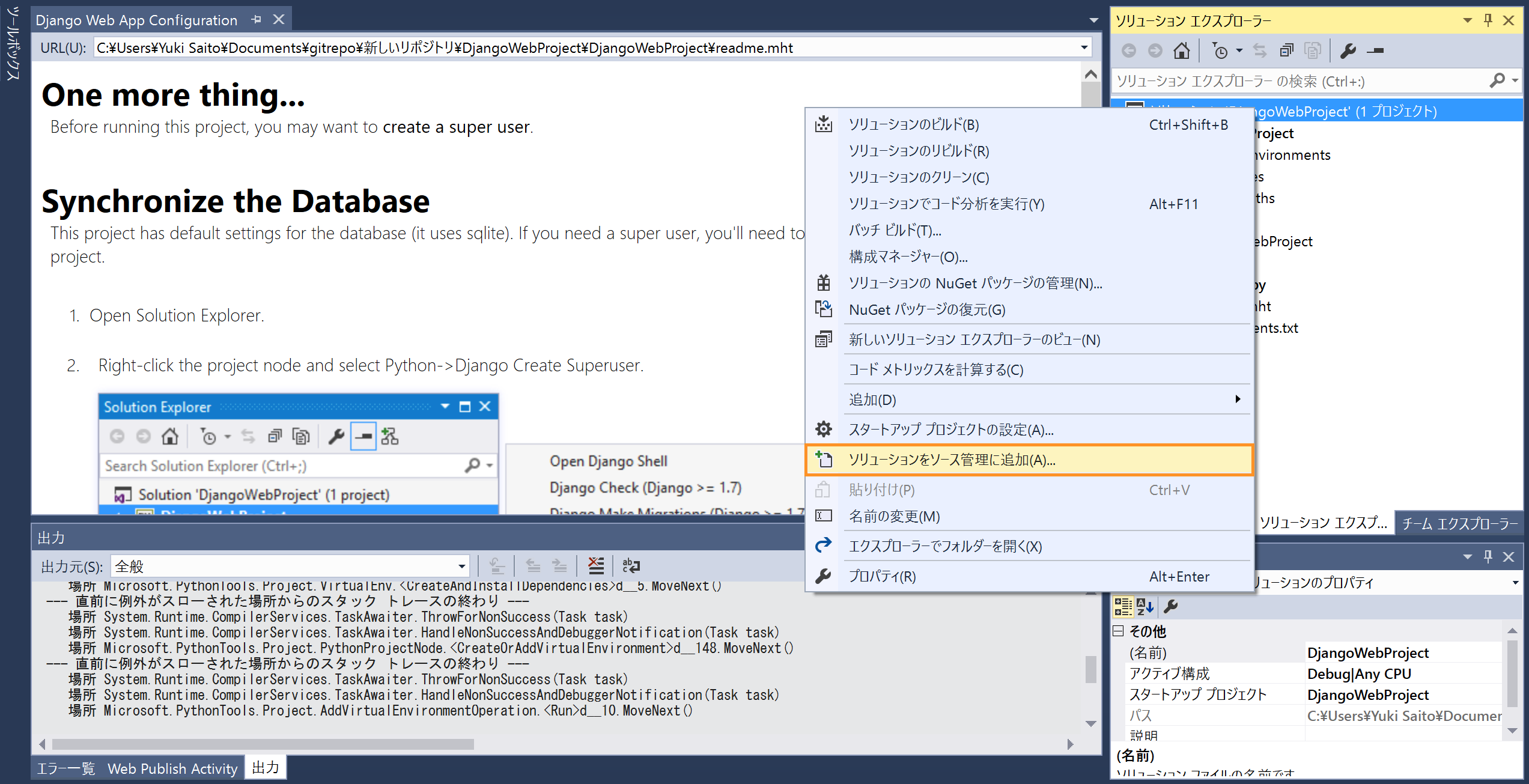Toggle word wrap in output panel
Viewport: 1529px width, 784px height.
pyautogui.click(x=630, y=566)
